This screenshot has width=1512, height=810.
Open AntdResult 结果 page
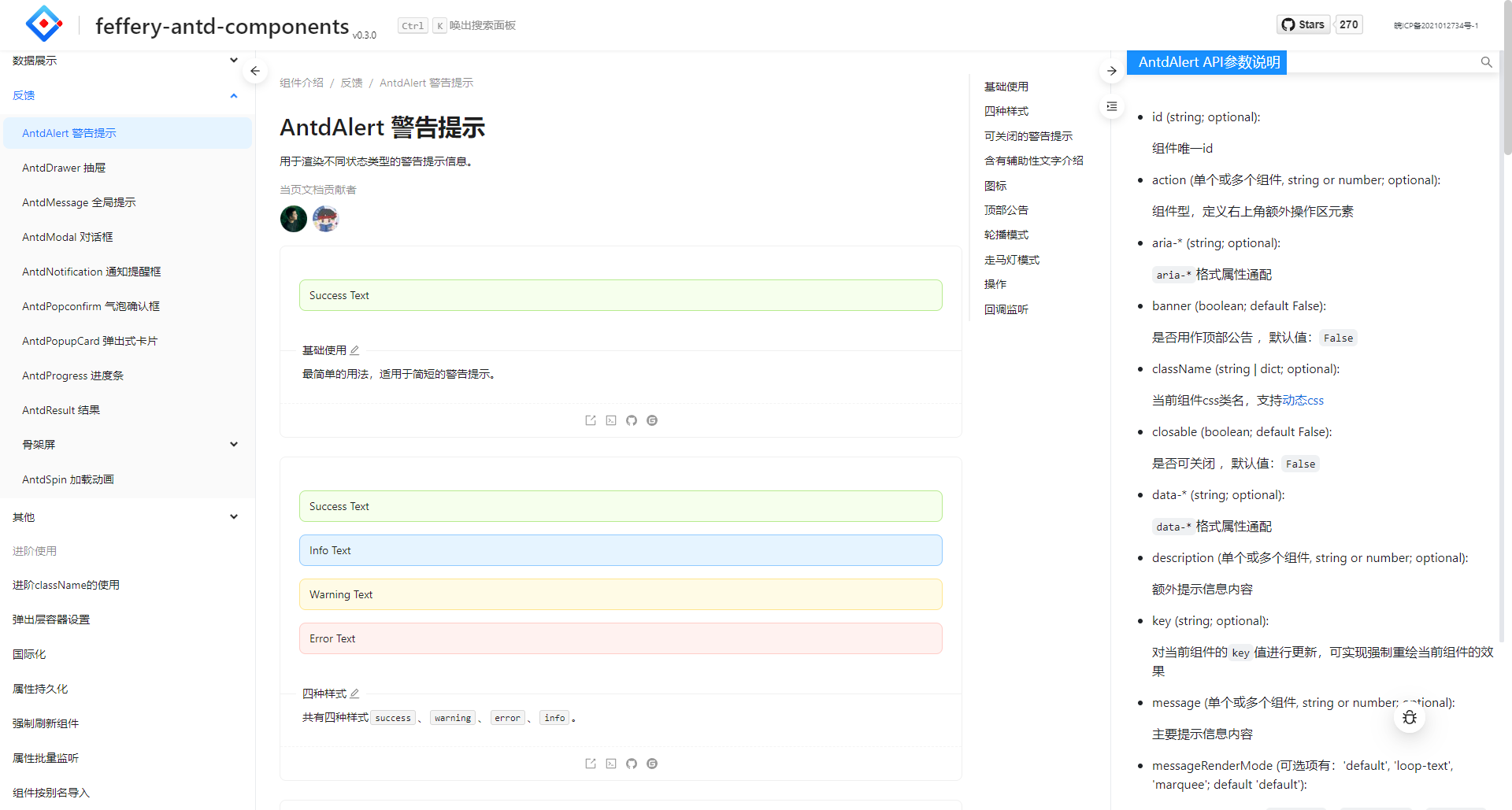128,410
